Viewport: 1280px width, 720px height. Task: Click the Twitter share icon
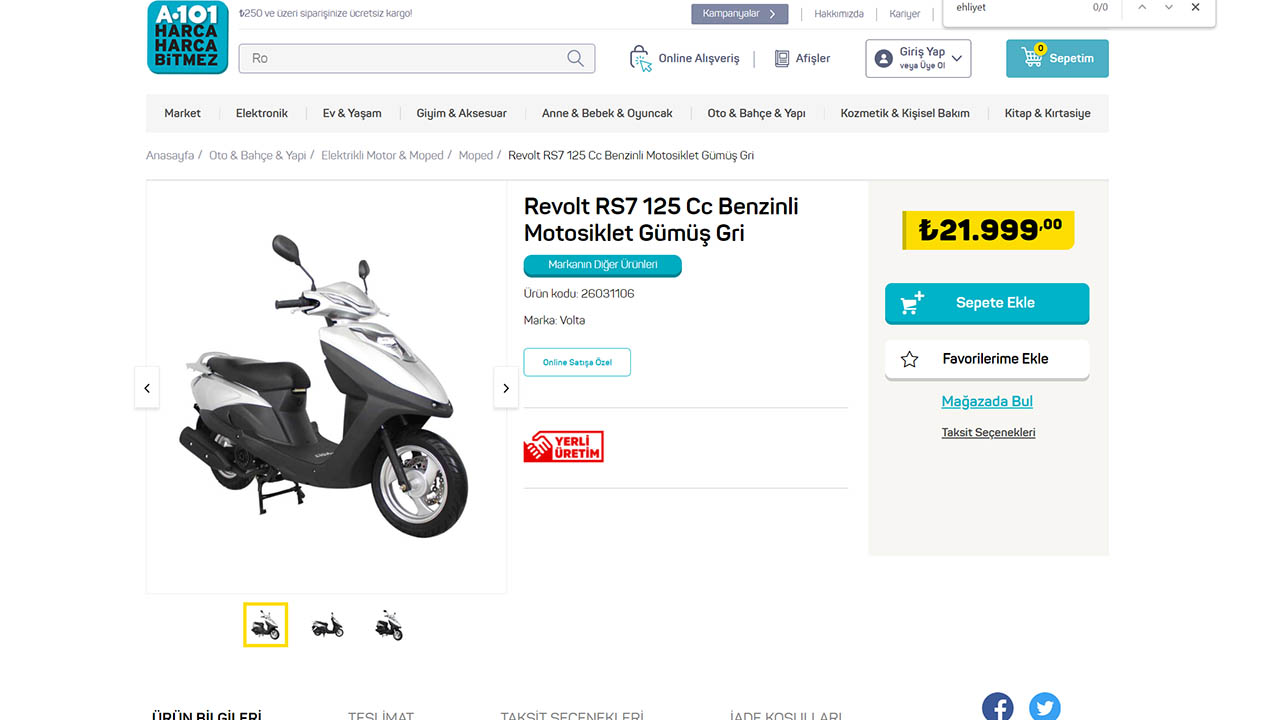pyautogui.click(x=1044, y=707)
